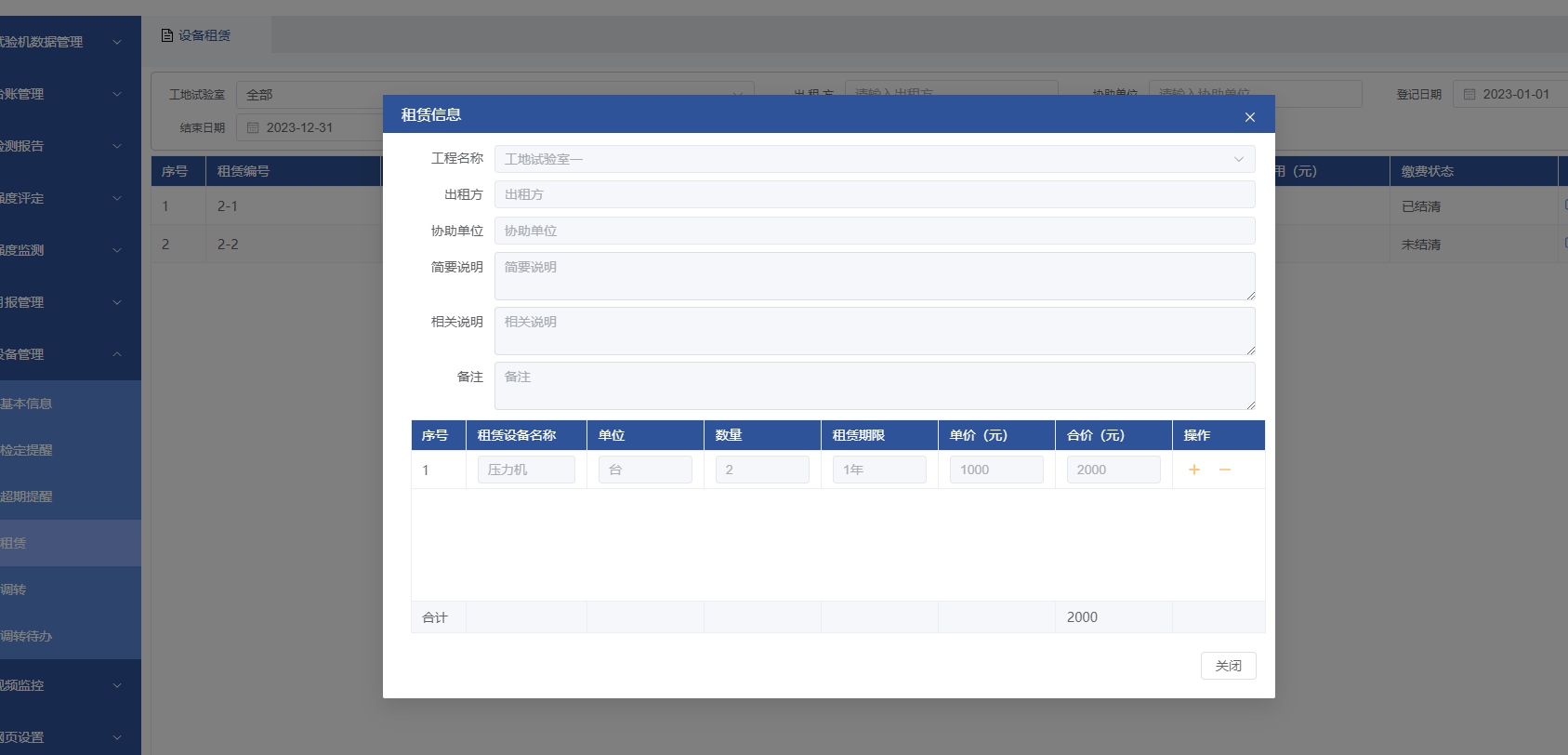Click the 合价 field showing 2000
Screen dimensions: 1568x755
pyautogui.click(x=1113, y=470)
